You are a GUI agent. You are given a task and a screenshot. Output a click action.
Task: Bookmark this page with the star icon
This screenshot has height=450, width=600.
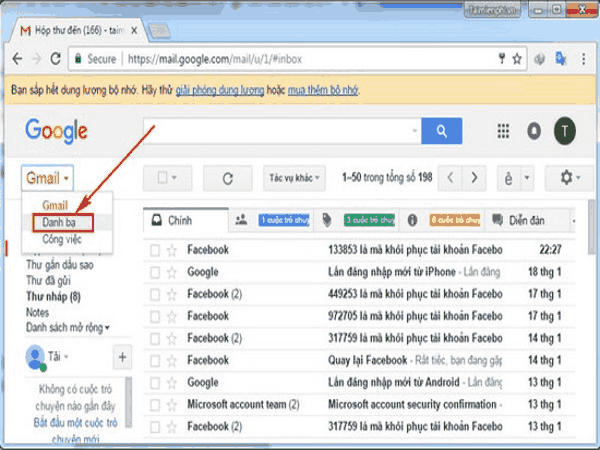click(517, 59)
